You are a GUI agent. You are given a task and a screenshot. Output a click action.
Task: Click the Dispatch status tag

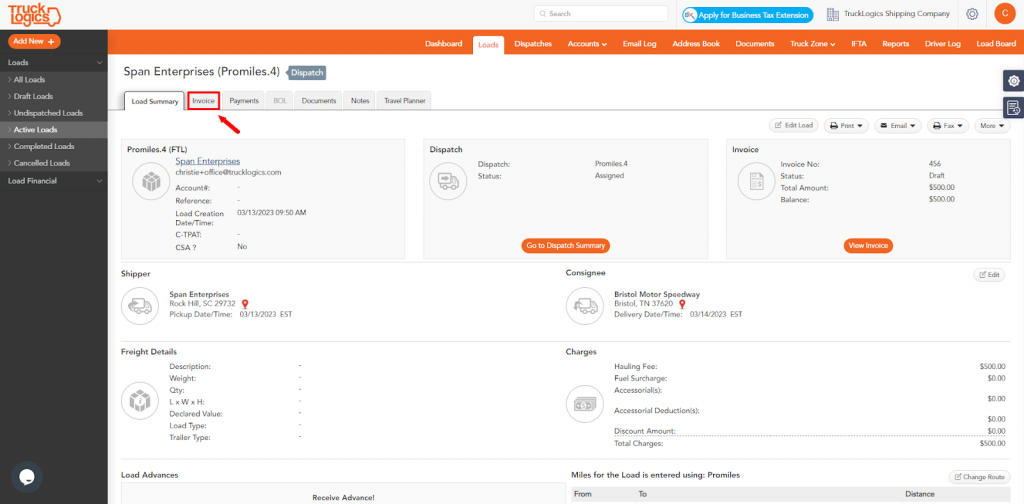[306, 73]
